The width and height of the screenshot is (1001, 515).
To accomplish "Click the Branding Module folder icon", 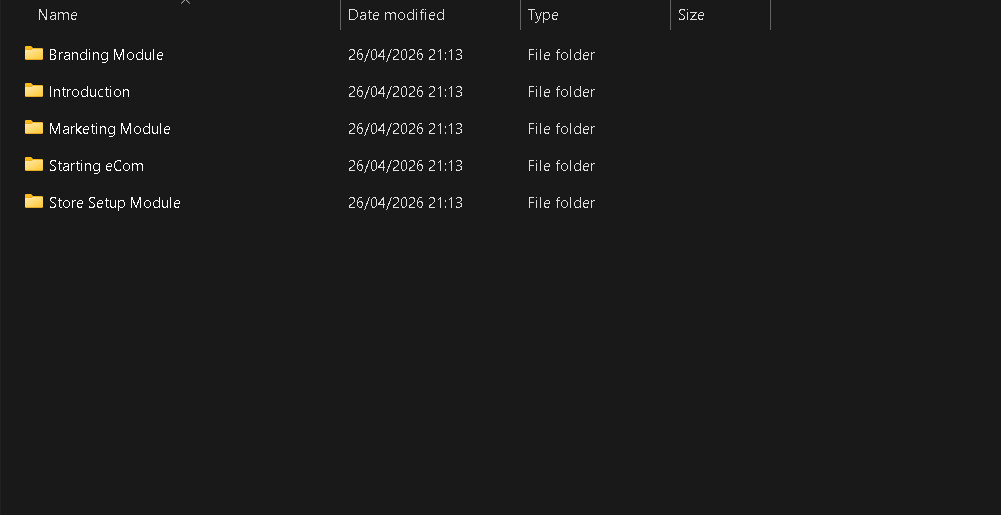I will click(34, 54).
